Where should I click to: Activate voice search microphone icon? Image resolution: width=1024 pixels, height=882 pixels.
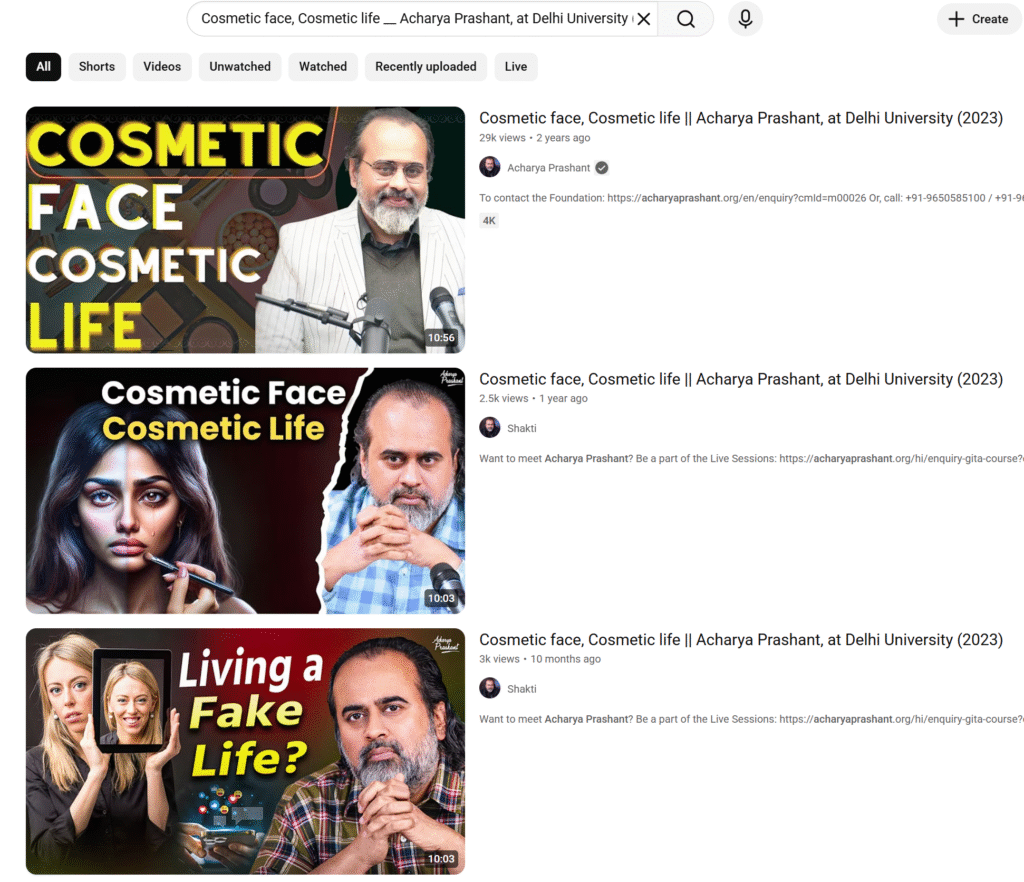[745, 19]
